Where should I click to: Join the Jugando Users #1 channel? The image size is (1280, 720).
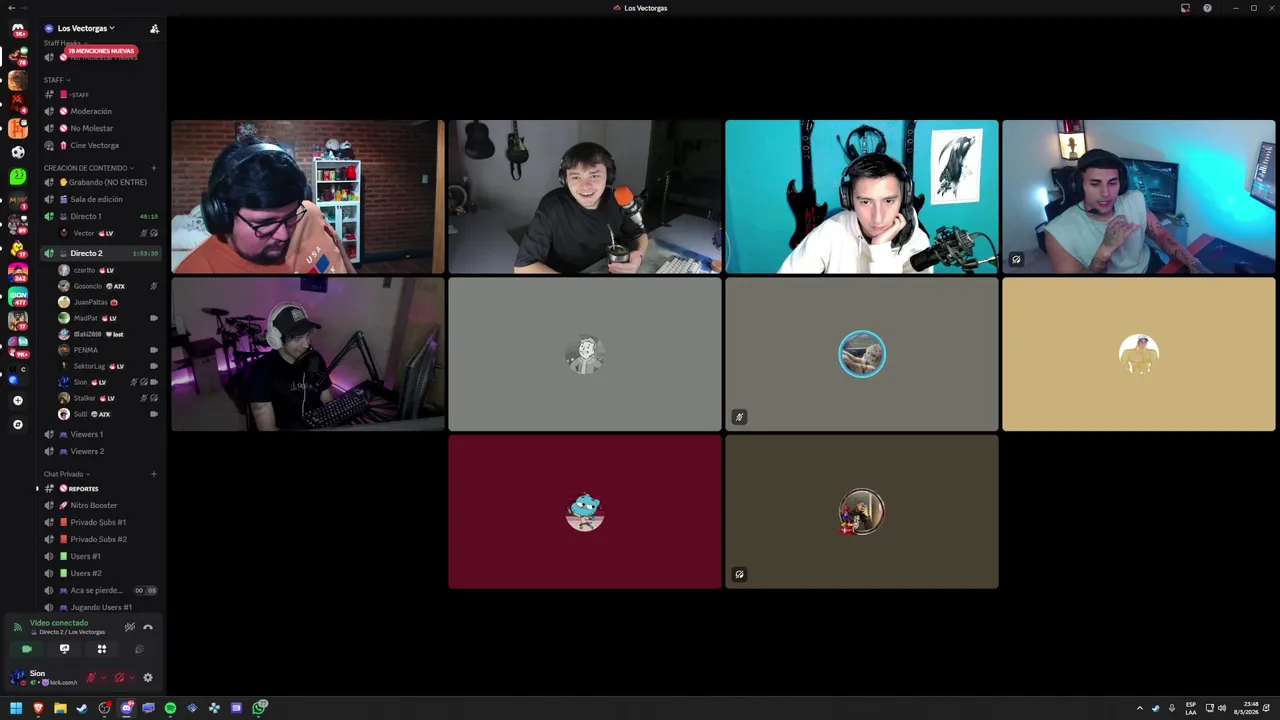(x=100, y=607)
